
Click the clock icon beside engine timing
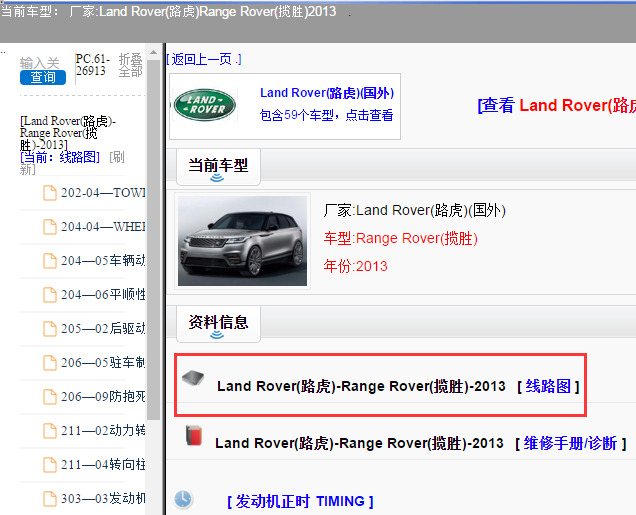pyautogui.click(x=183, y=499)
